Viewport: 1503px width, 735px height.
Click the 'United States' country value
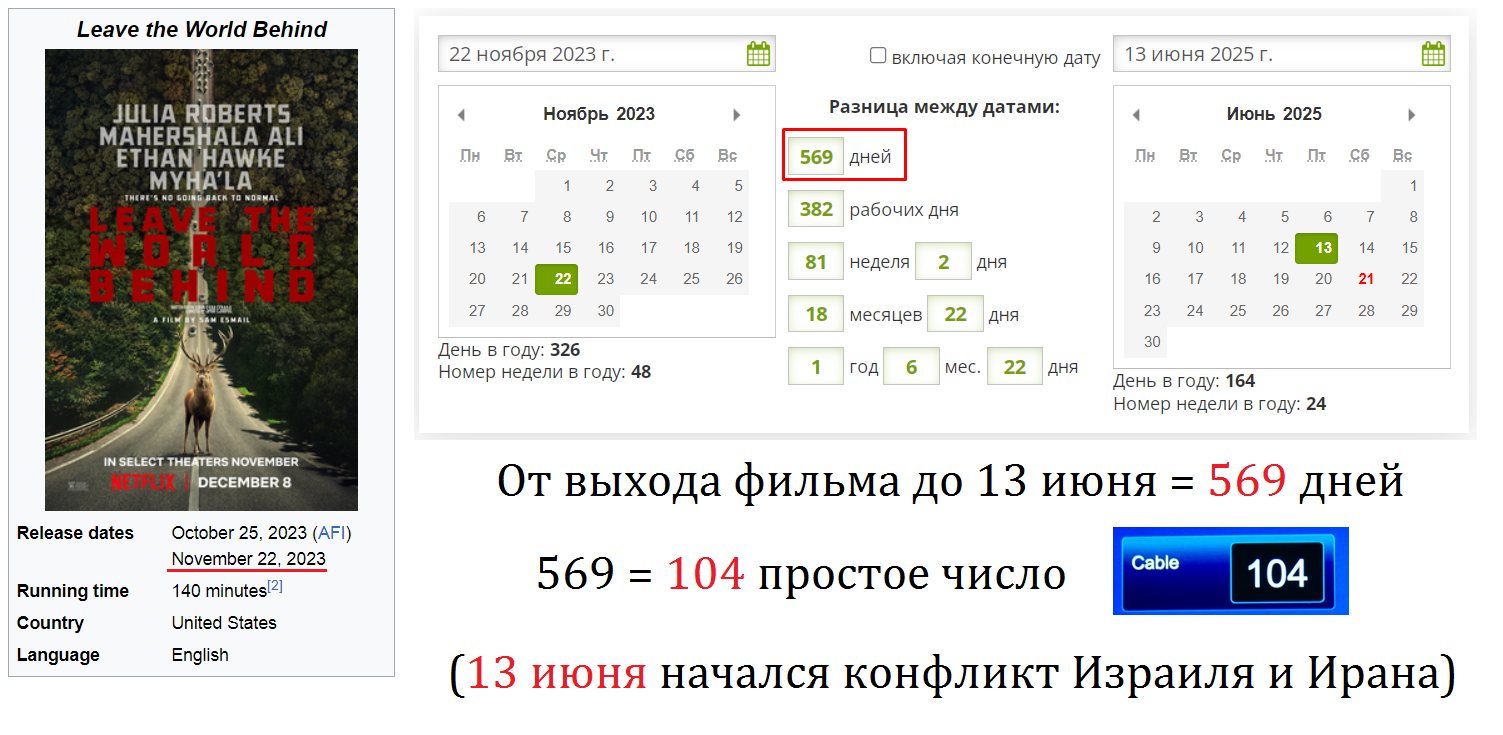point(224,623)
